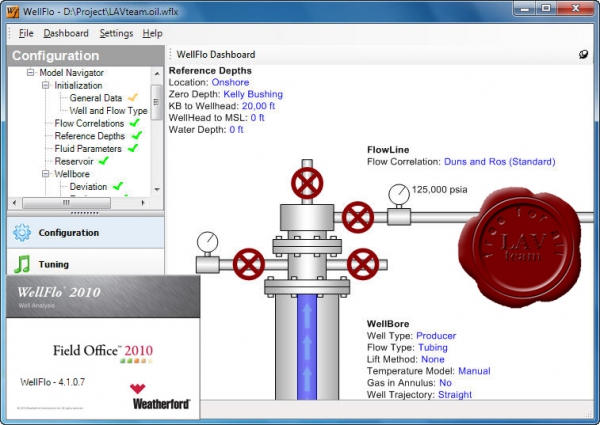Click the icon at the Dashboard header's right end
600x425 pixels.
click(583, 54)
